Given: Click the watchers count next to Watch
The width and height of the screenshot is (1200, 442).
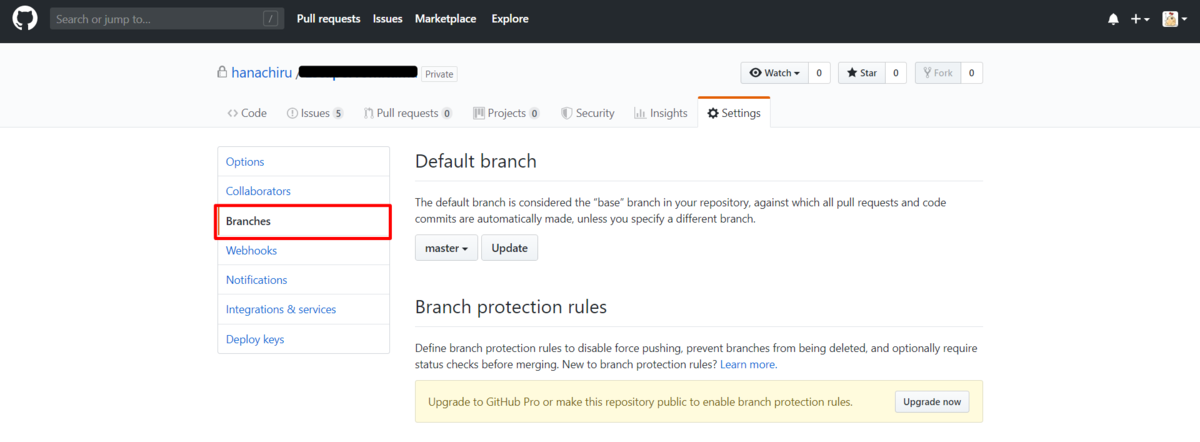Looking at the screenshot, I should [819, 73].
